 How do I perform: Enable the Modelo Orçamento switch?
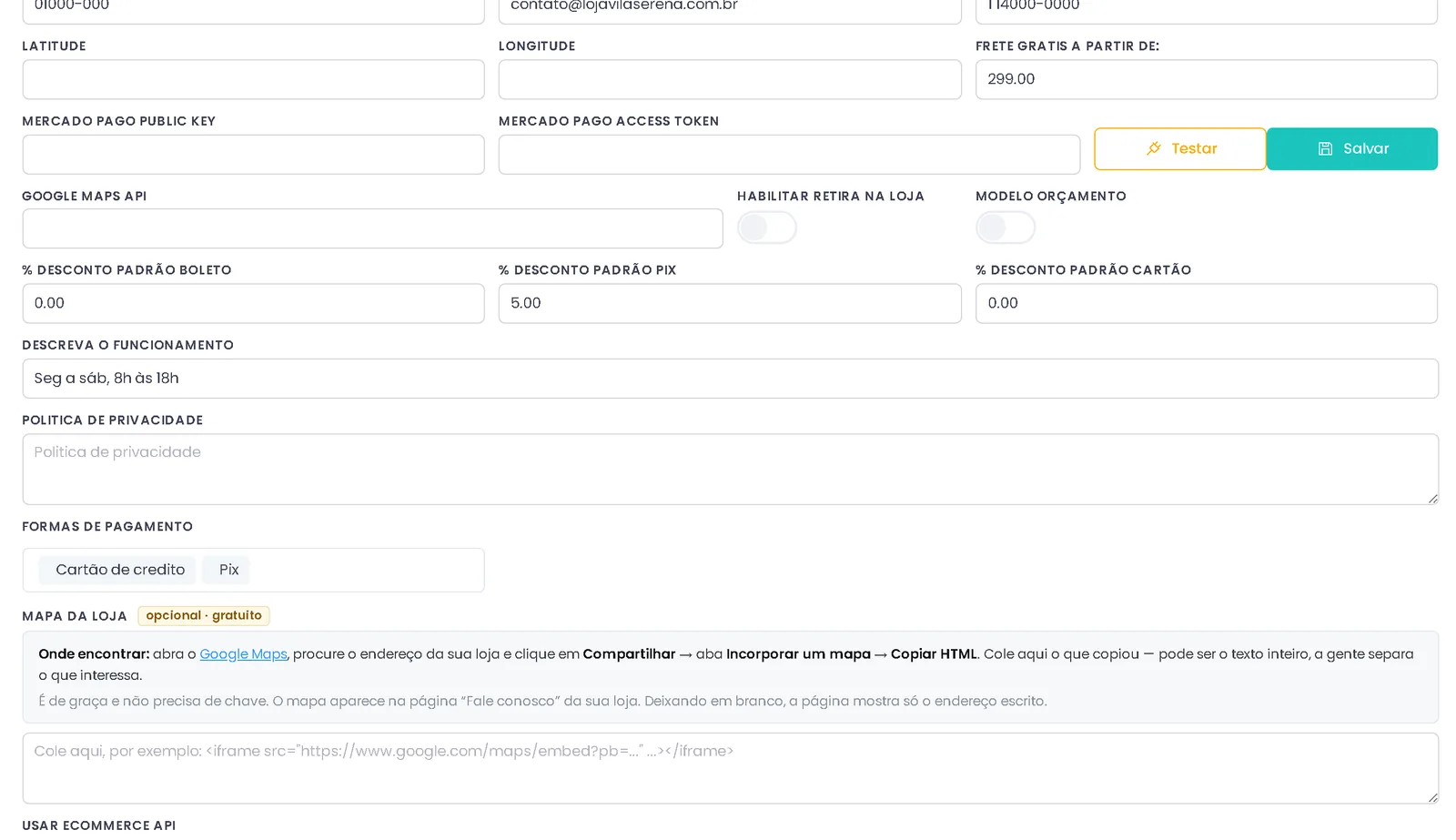[1006, 228]
